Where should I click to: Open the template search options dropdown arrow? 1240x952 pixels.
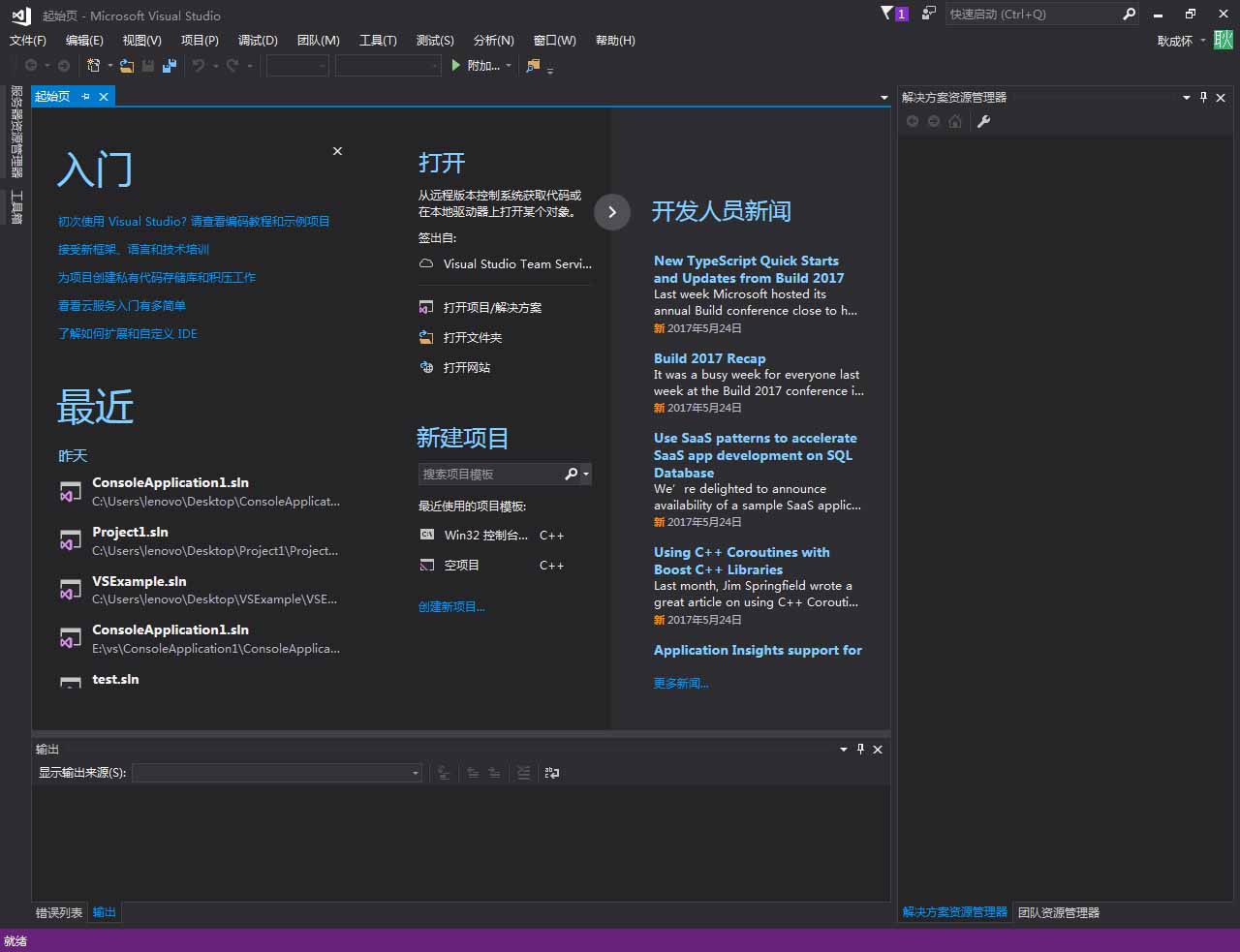point(586,474)
